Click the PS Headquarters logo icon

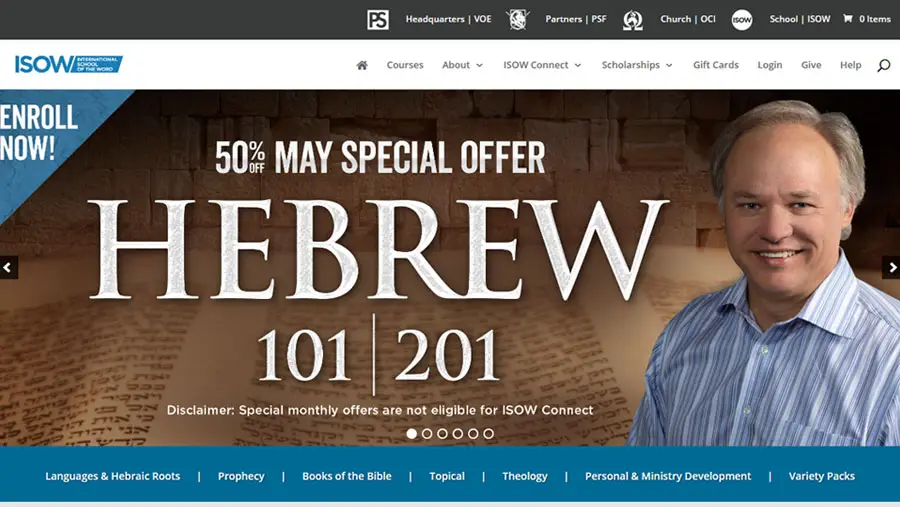tap(378, 20)
